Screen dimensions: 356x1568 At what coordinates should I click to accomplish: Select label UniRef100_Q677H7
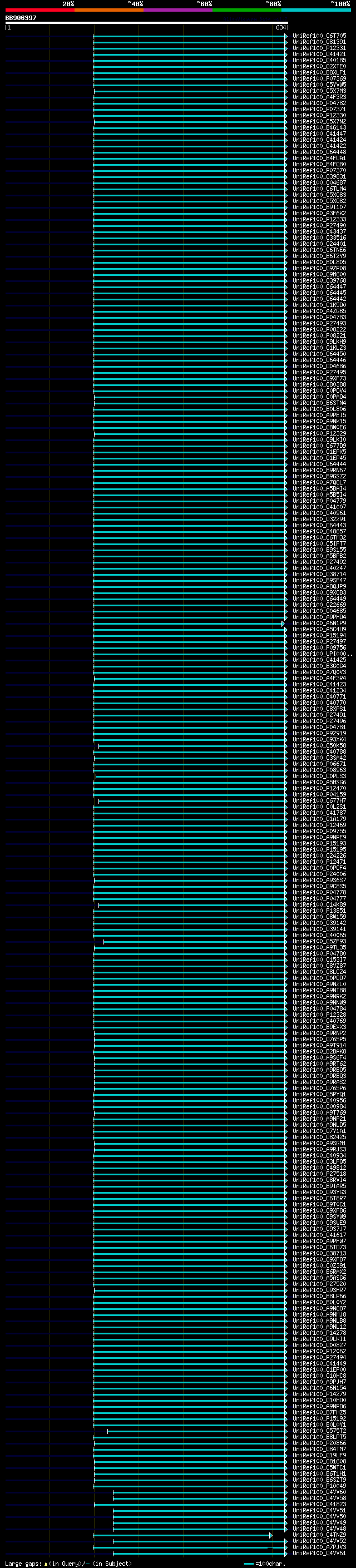[319, 800]
